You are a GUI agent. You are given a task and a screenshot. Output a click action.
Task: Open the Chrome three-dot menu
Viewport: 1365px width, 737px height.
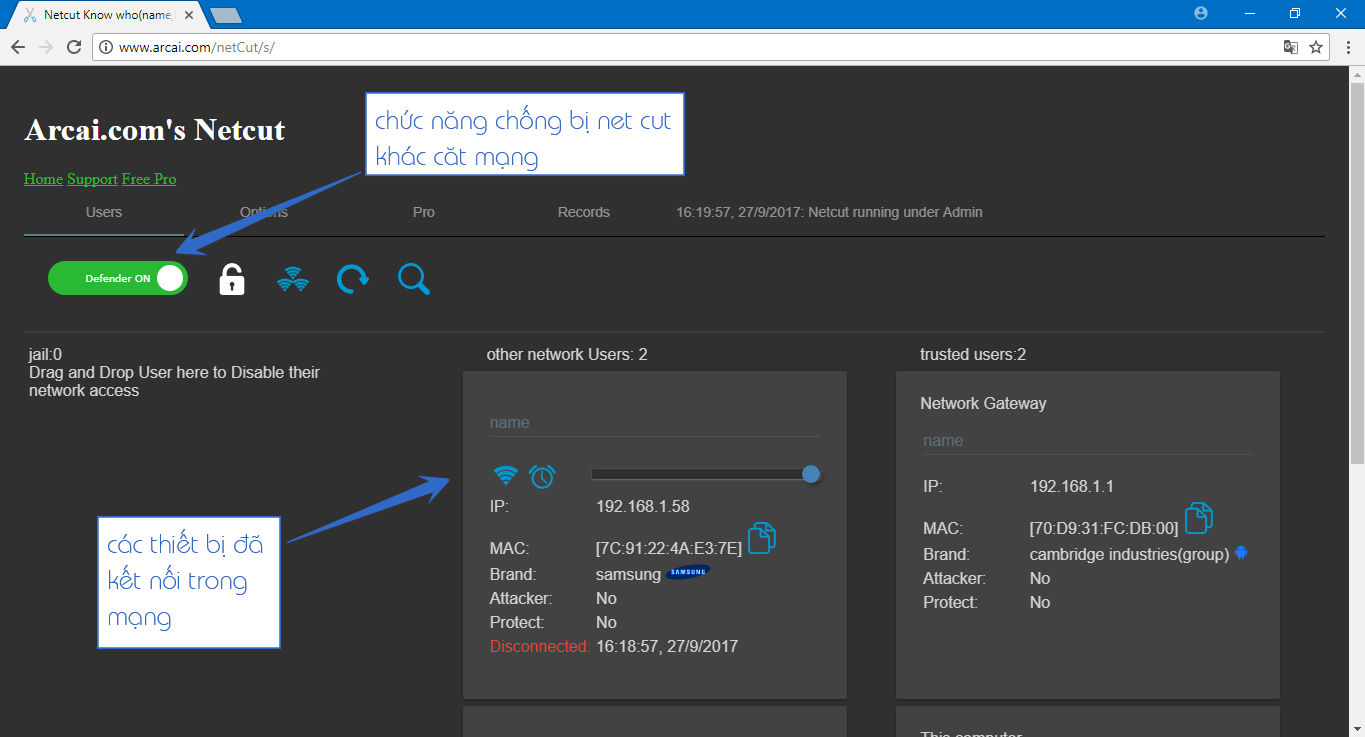click(1346, 47)
